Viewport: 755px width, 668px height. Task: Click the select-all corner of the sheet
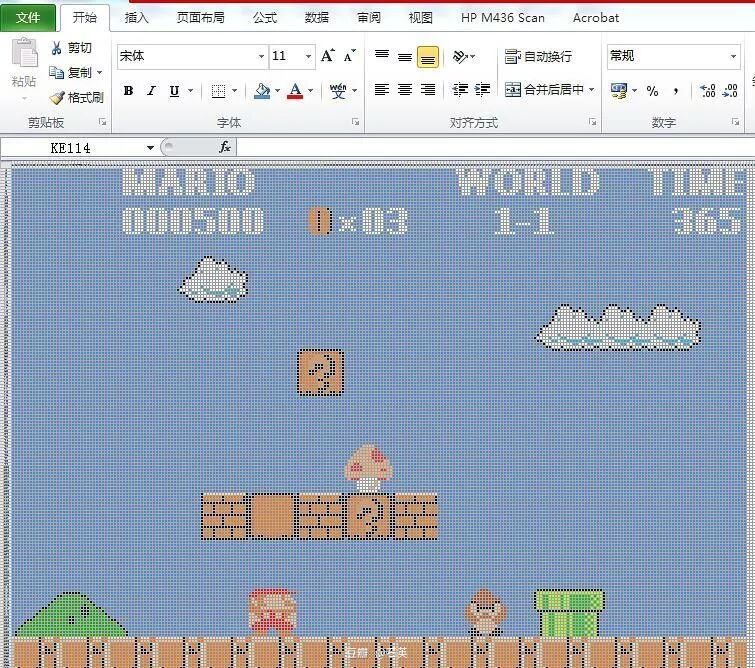(x=6, y=165)
